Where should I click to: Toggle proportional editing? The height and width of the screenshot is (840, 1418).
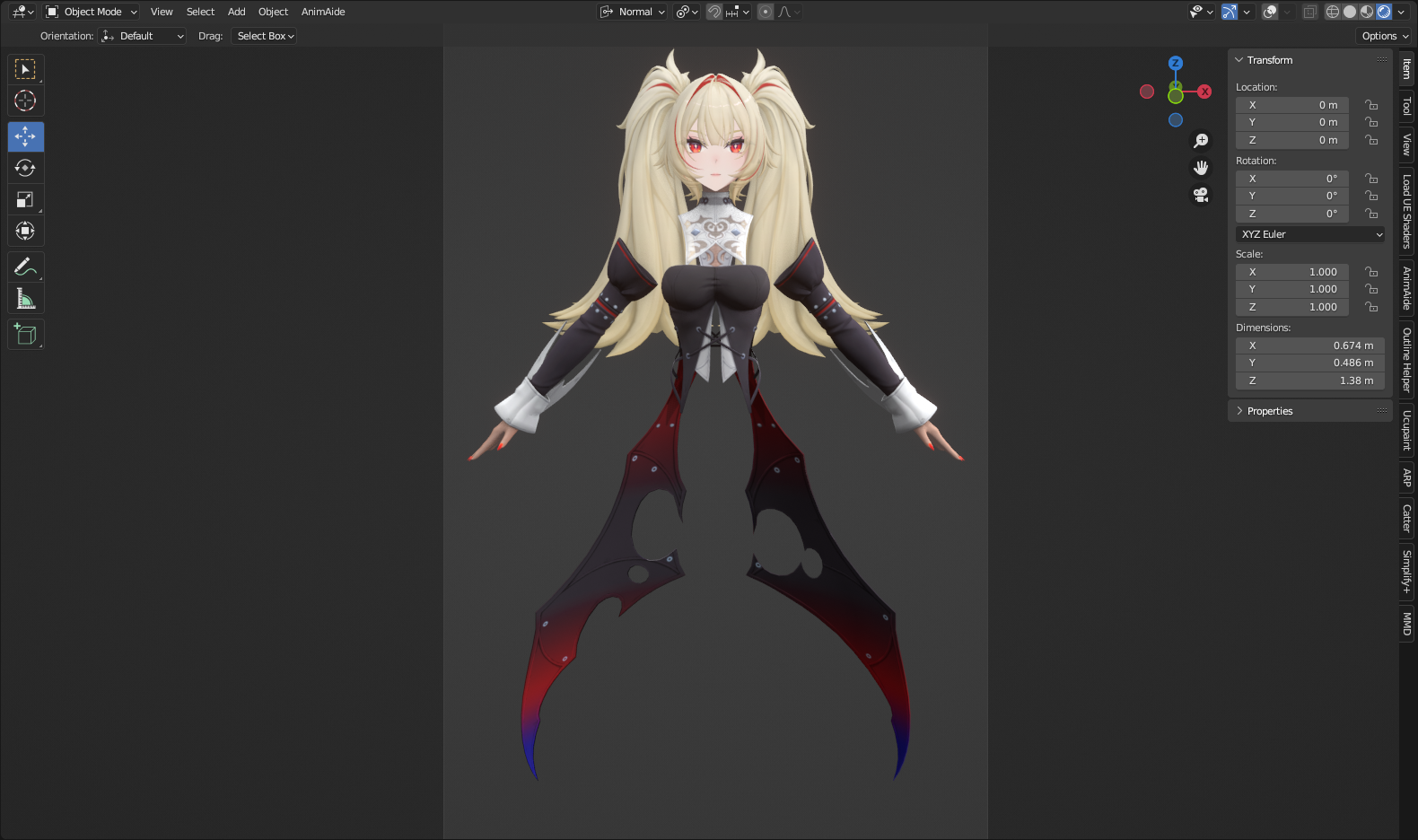pyautogui.click(x=766, y=12)
